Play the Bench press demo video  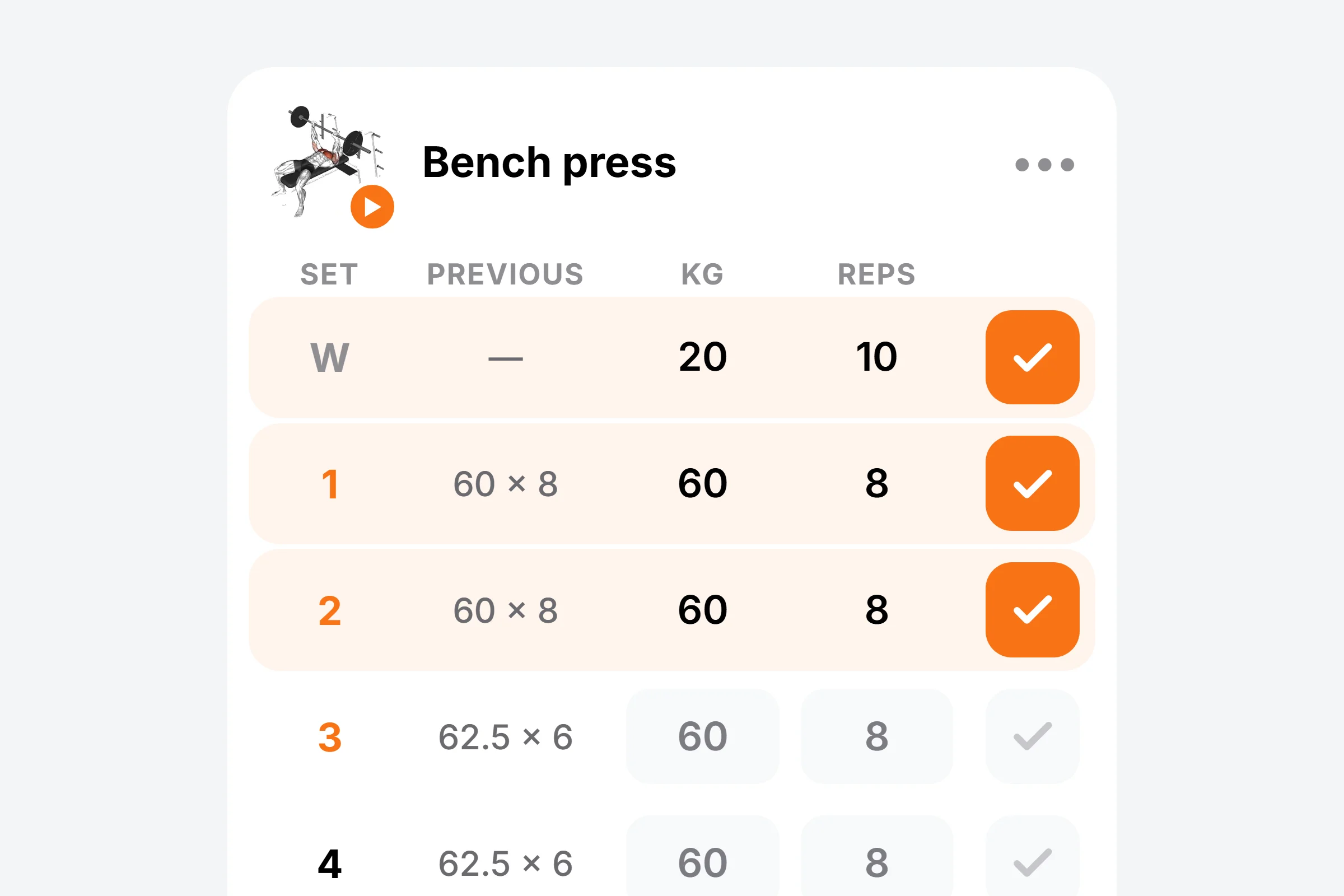coord(372,207)
